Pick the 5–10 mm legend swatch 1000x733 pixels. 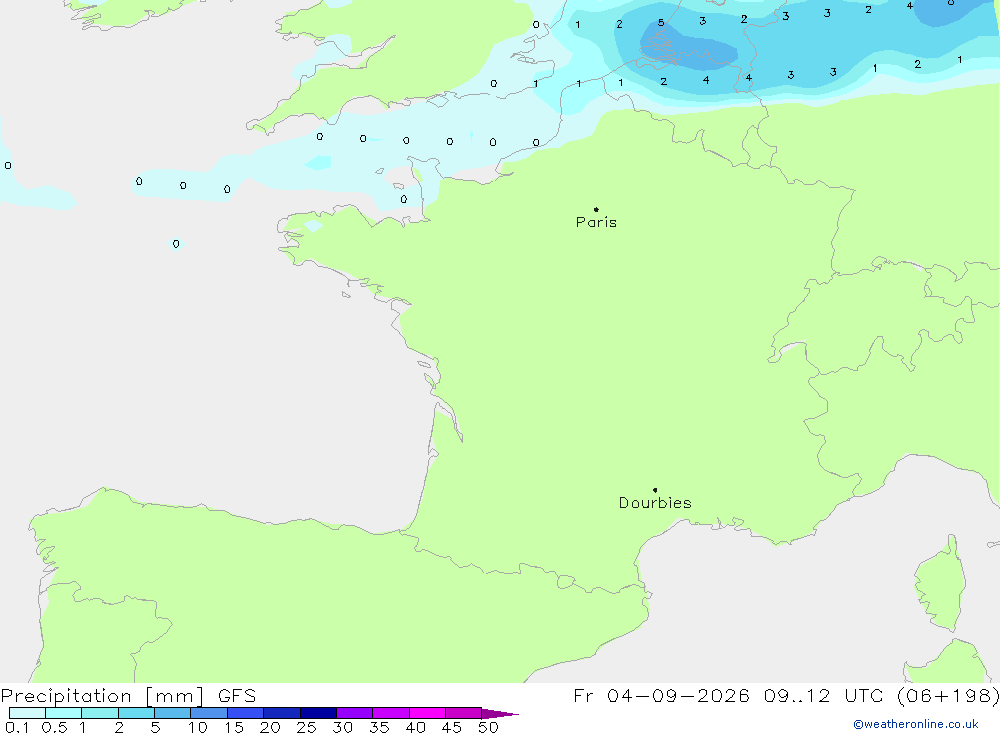[172, 713]
